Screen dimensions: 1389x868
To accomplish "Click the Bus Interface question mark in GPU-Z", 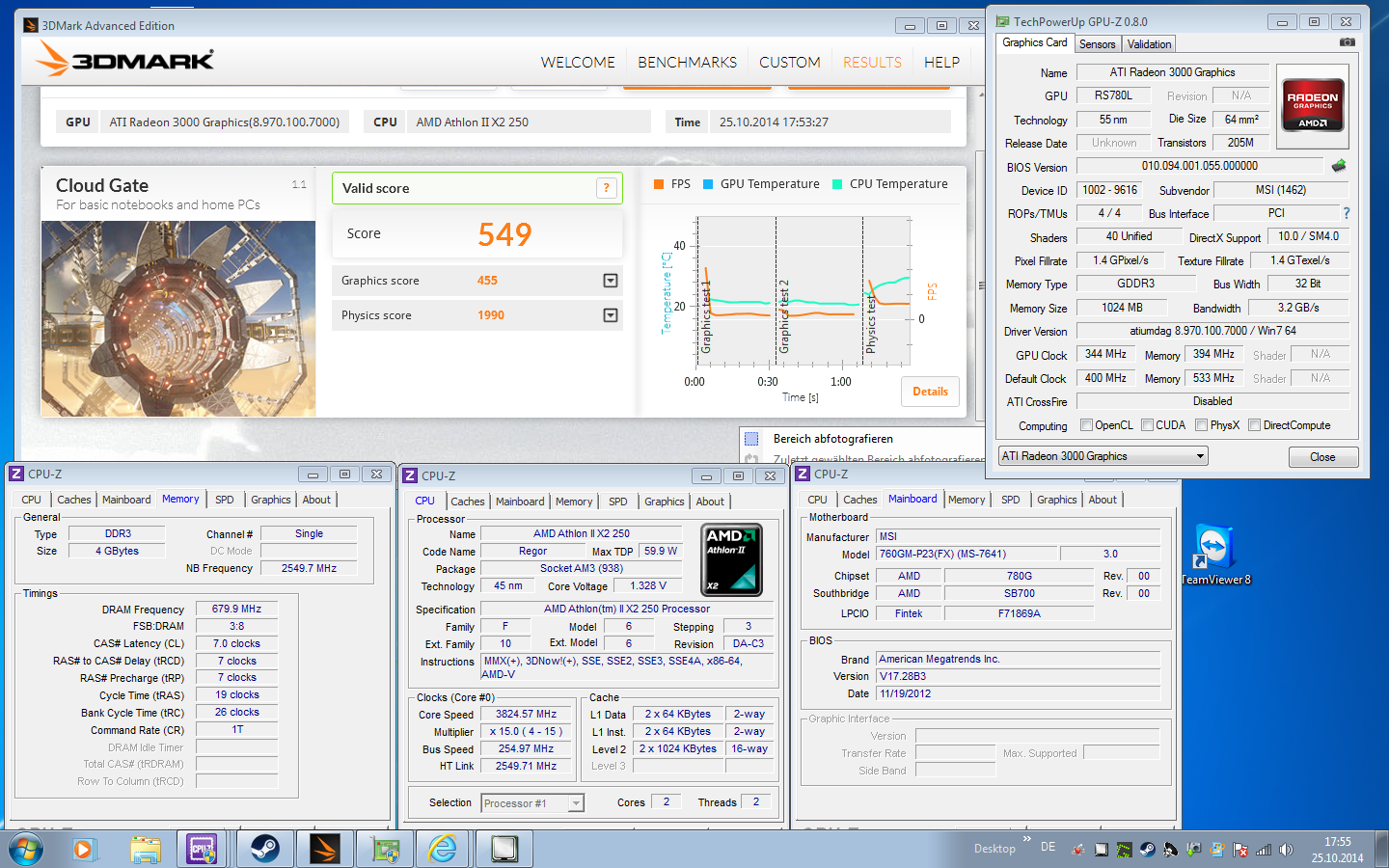I will point(1347,213).
